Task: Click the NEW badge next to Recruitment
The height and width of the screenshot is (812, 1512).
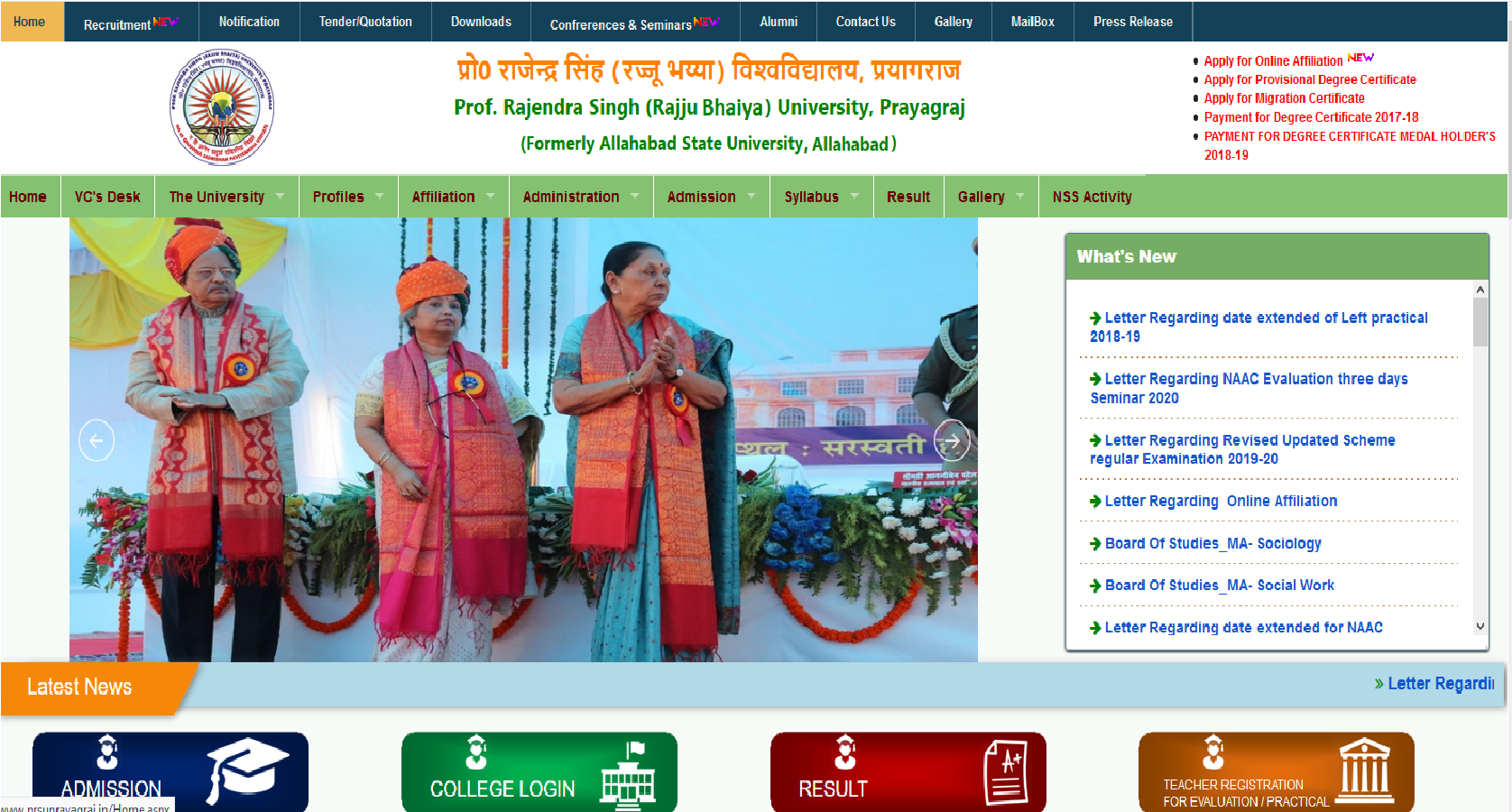Action: pyautogui.click(x=165, y=22)
